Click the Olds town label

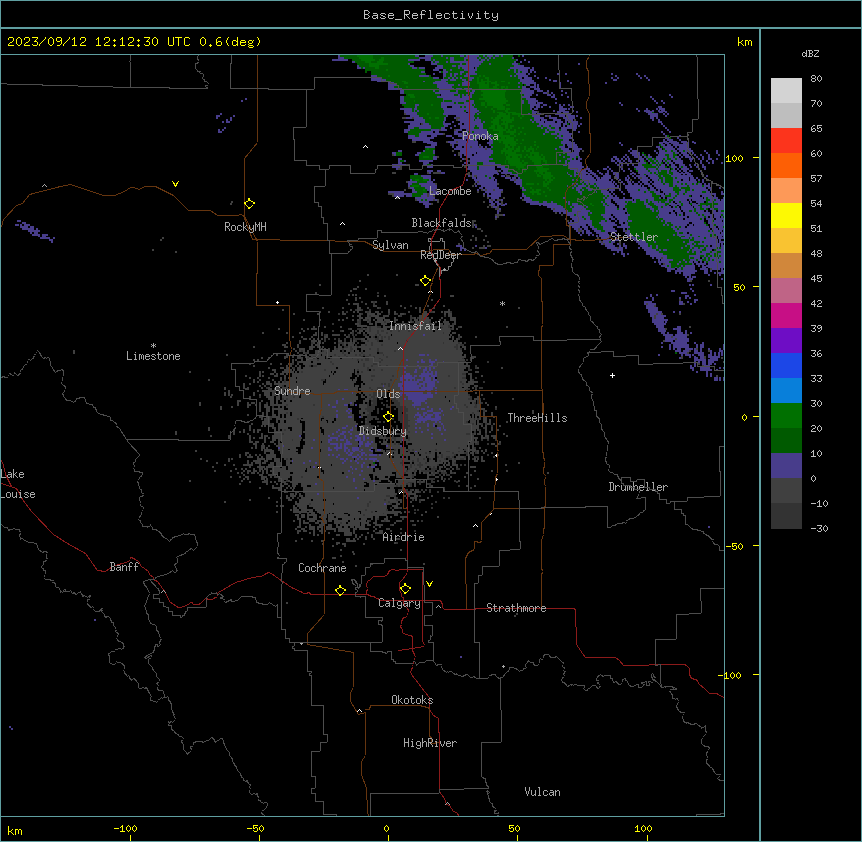[x=388, y=394]
